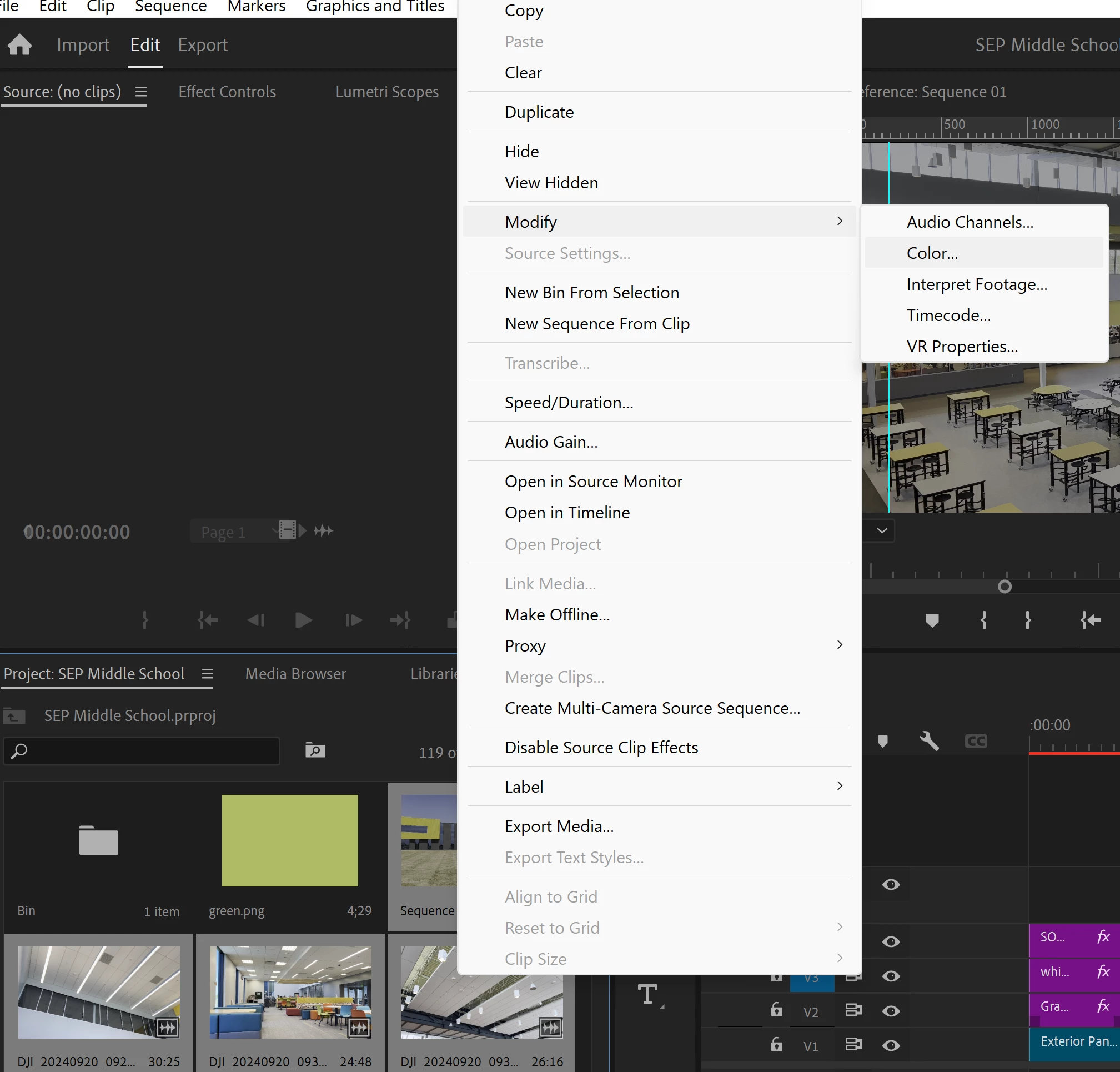Click the Add Marker icon in Program monitor
This screenshot has width=1120, height=1072.
[x=932, y=620]
